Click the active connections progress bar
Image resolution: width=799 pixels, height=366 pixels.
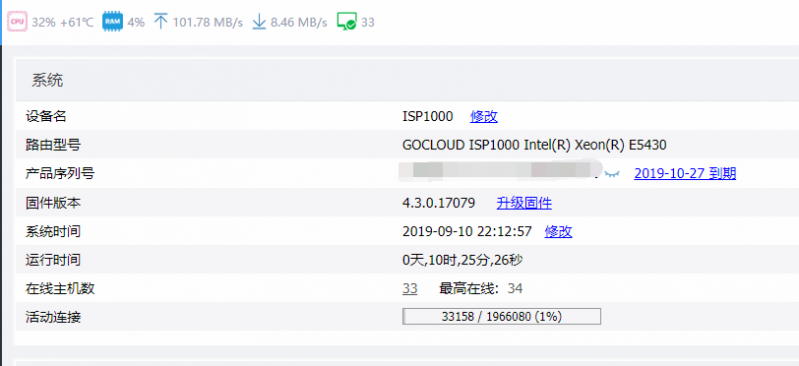point(501,317)
